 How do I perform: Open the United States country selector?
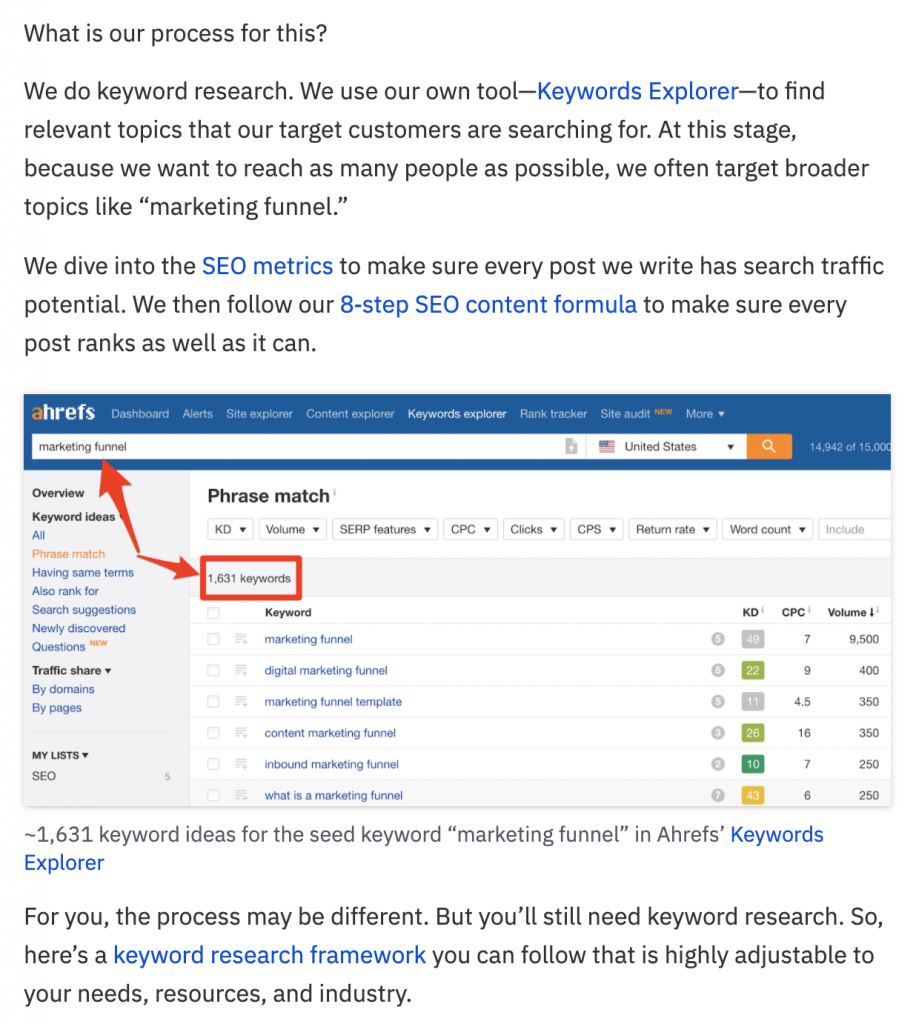(667, 447)
